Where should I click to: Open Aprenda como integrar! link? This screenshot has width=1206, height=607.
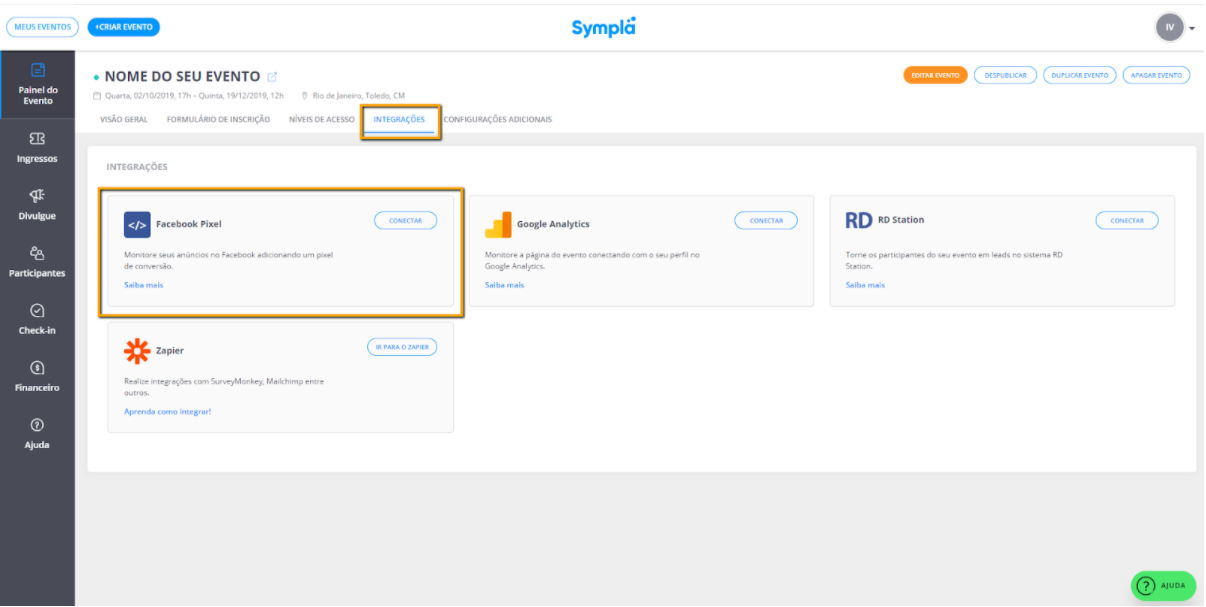tap(167, 411)
